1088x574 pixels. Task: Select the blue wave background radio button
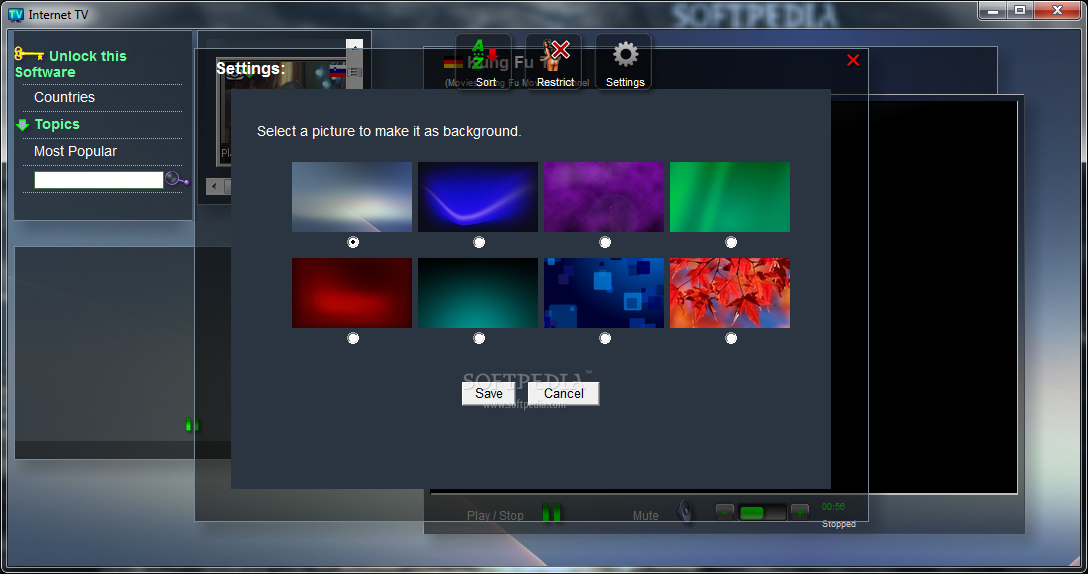point(479,242)
